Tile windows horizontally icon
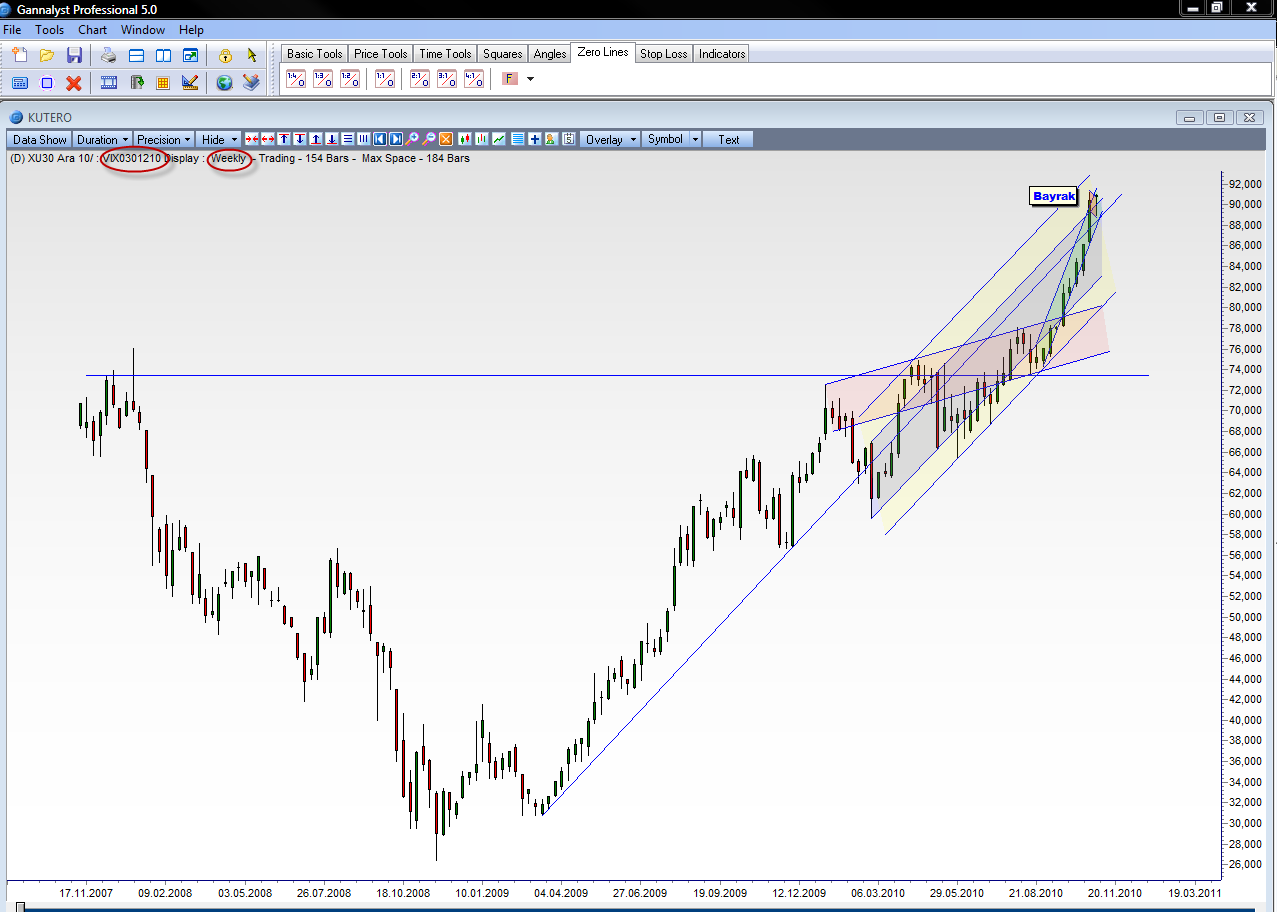Viewport: 1277px width, 912px height. coord(137,55)
